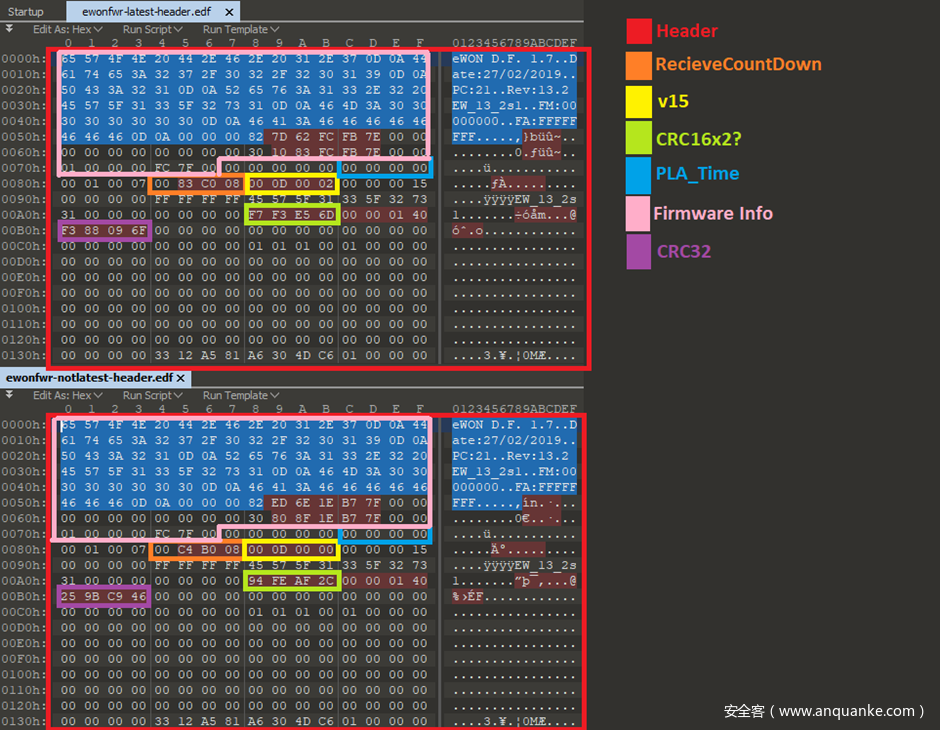
Task: Close the ewonfwr-latest-header.edf tab
Action: click(229, 12)
